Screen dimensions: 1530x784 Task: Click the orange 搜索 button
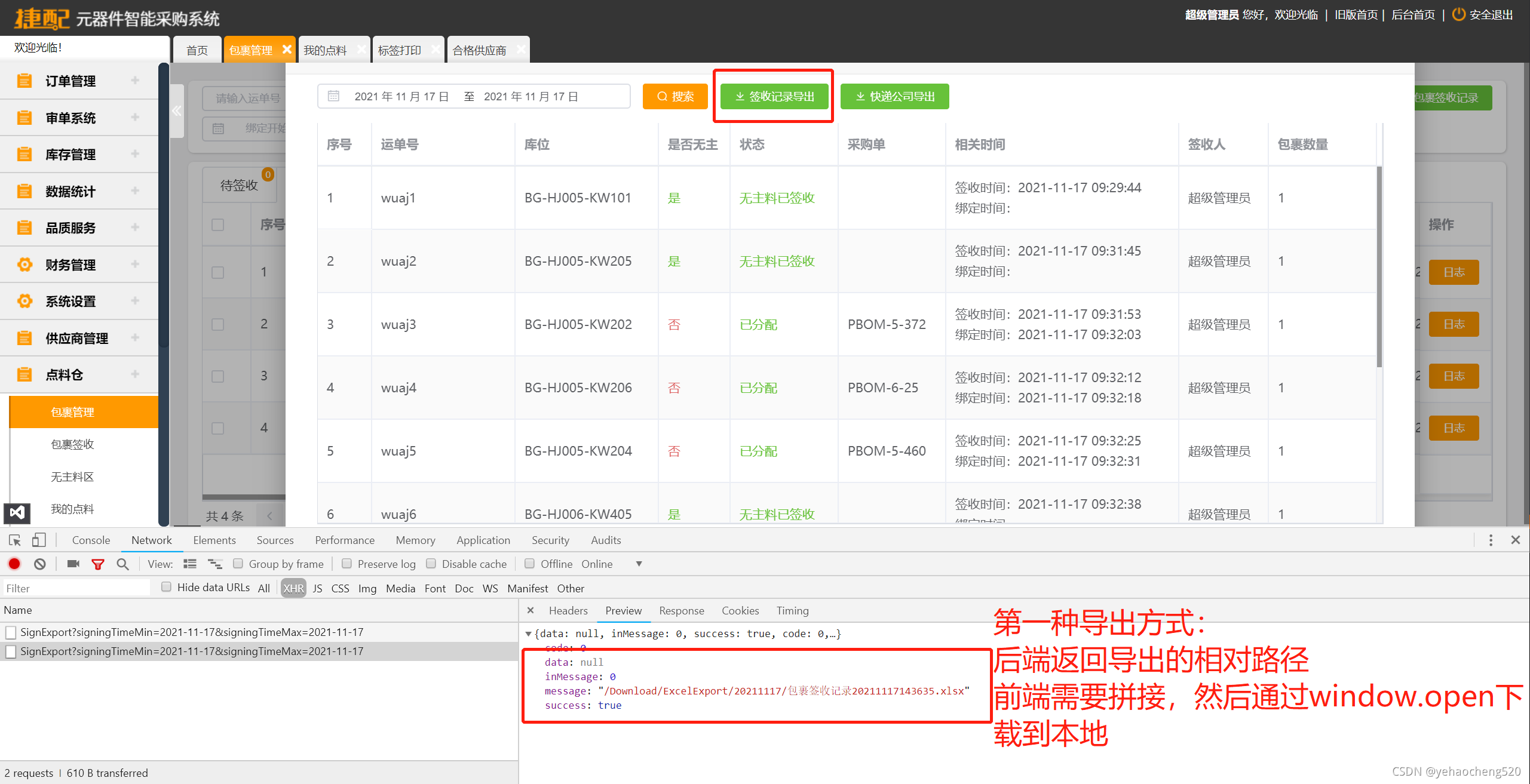point(675,97)
